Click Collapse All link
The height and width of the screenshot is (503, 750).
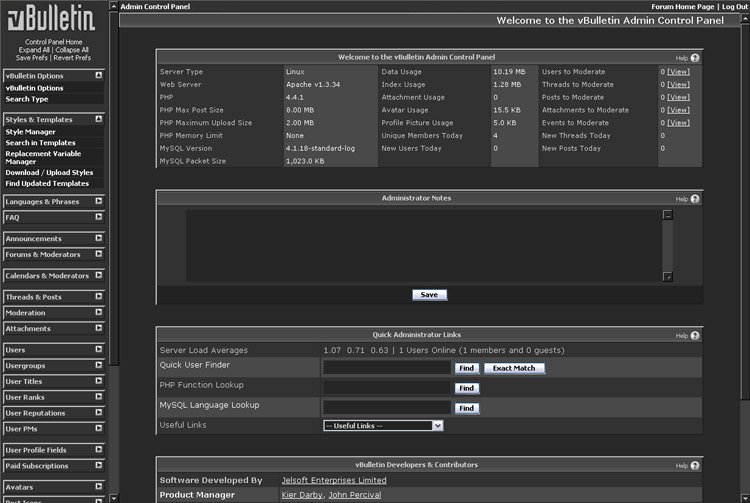click(x=72, y=50)
